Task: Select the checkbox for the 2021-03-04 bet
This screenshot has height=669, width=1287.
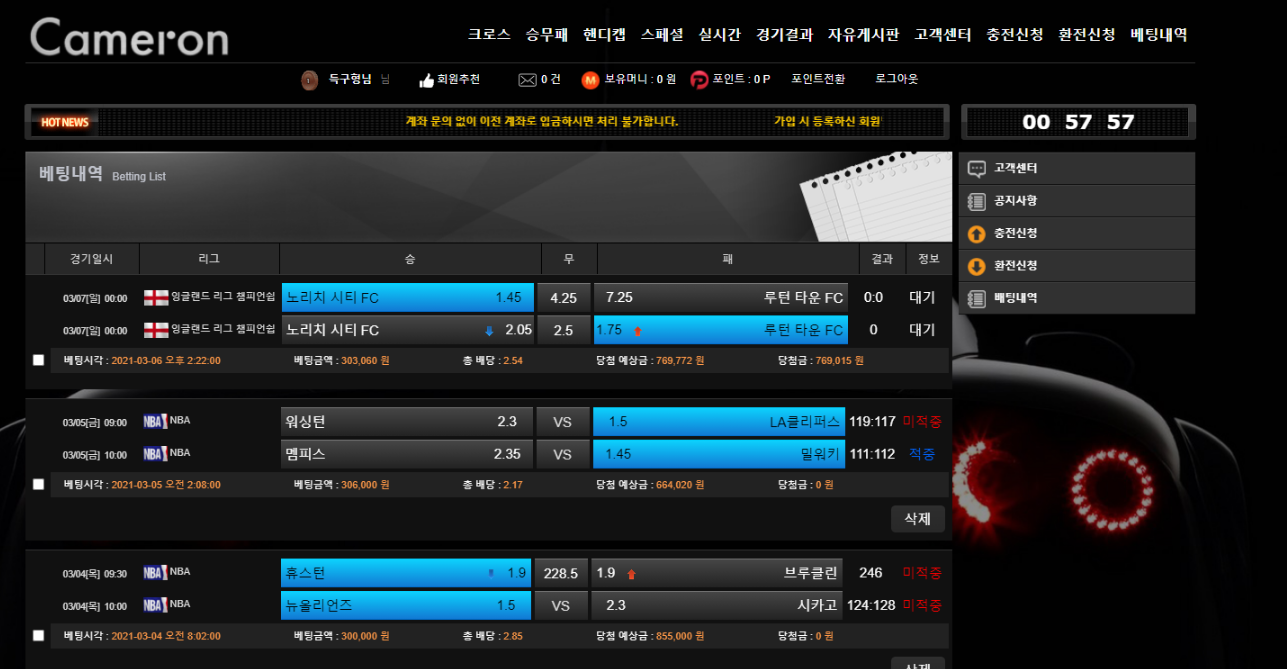Action: pos(38,635)
